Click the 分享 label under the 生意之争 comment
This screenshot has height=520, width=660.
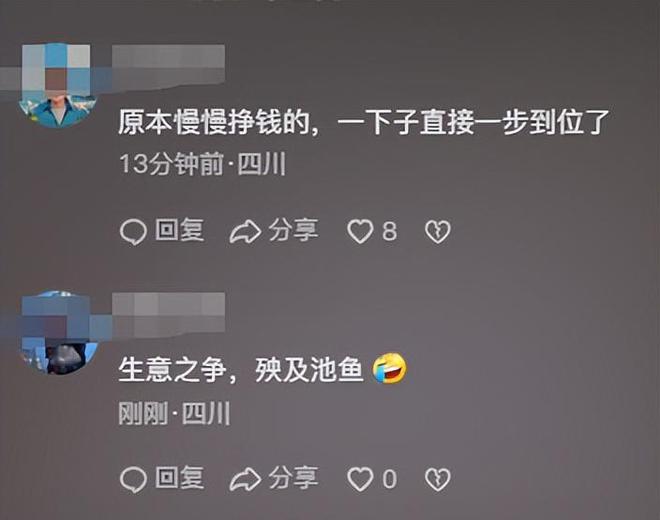pos(293,478)
